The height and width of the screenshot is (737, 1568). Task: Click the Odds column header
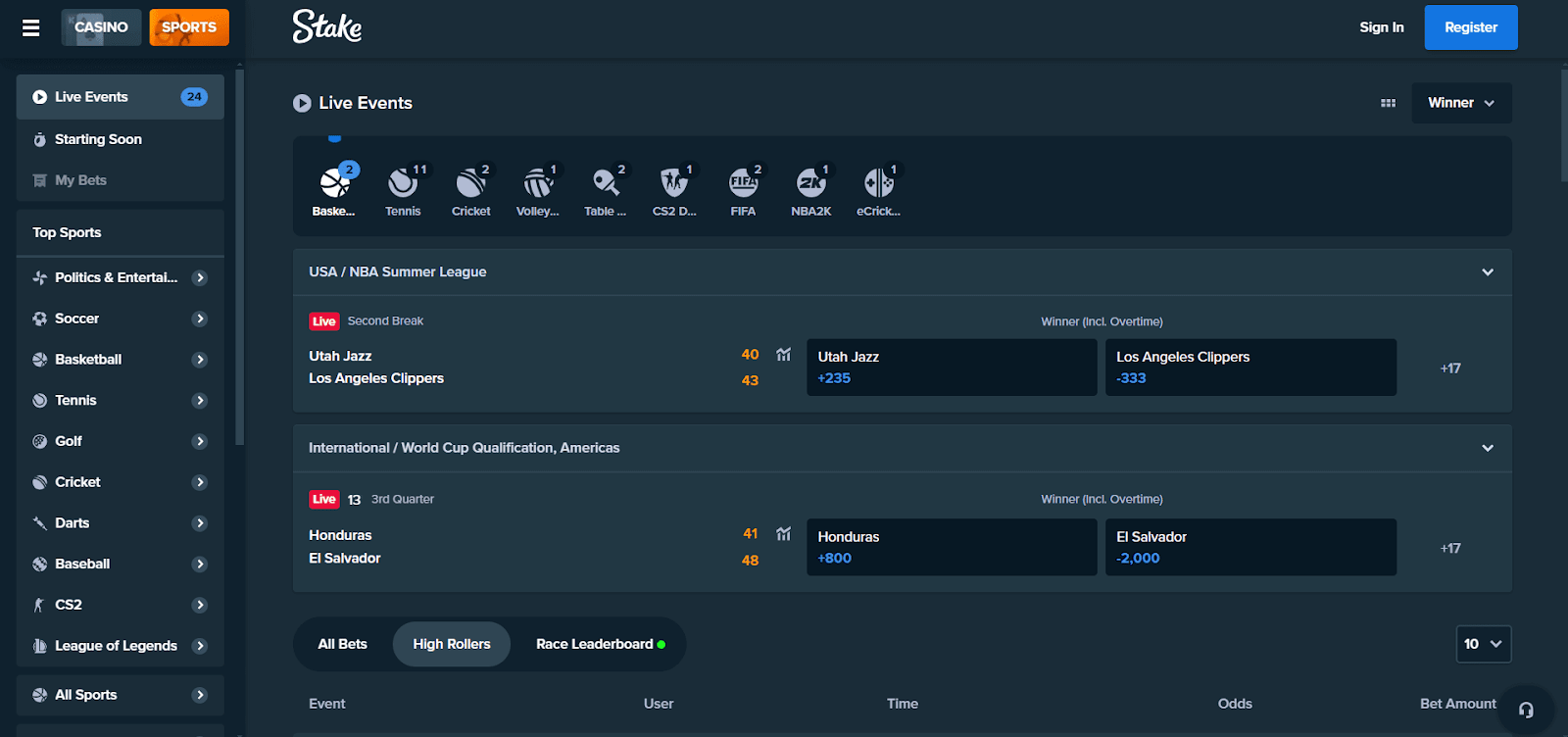click(x=1235, y=704)
